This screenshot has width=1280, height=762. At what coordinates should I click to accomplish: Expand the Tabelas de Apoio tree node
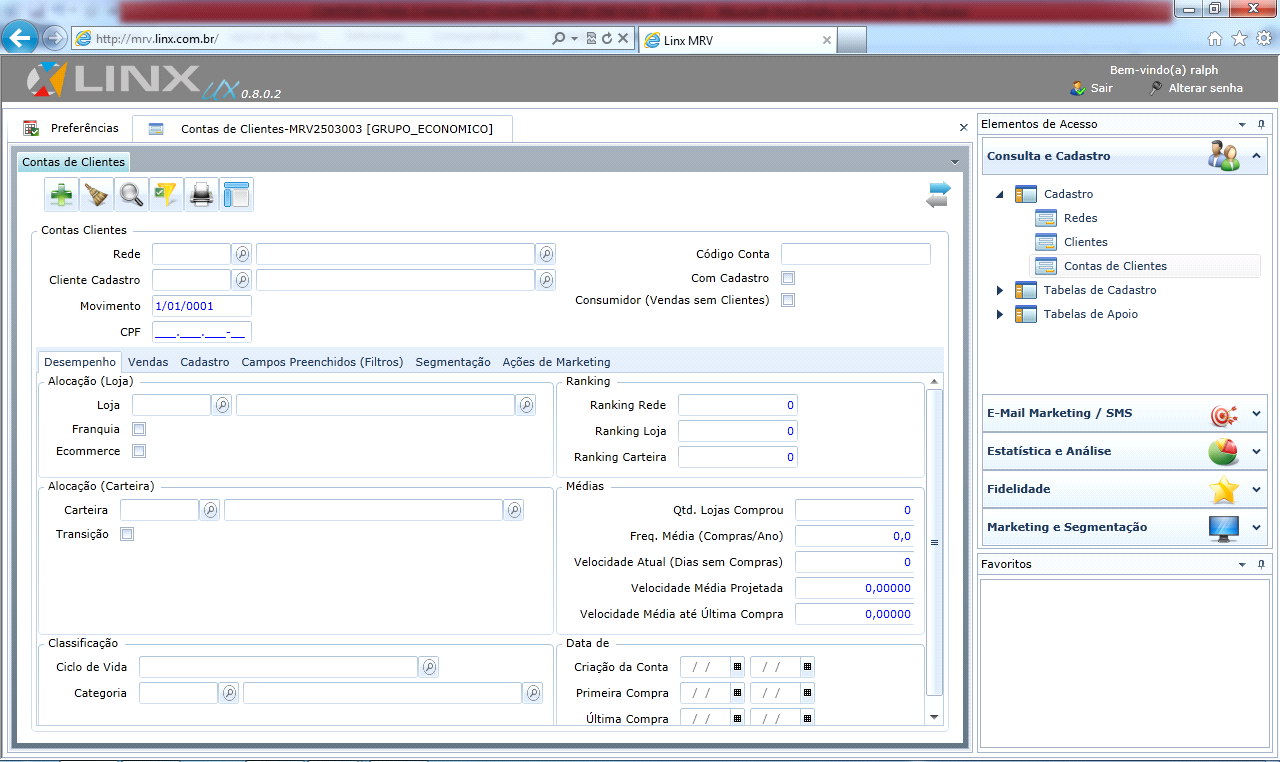tap(999, 314)
